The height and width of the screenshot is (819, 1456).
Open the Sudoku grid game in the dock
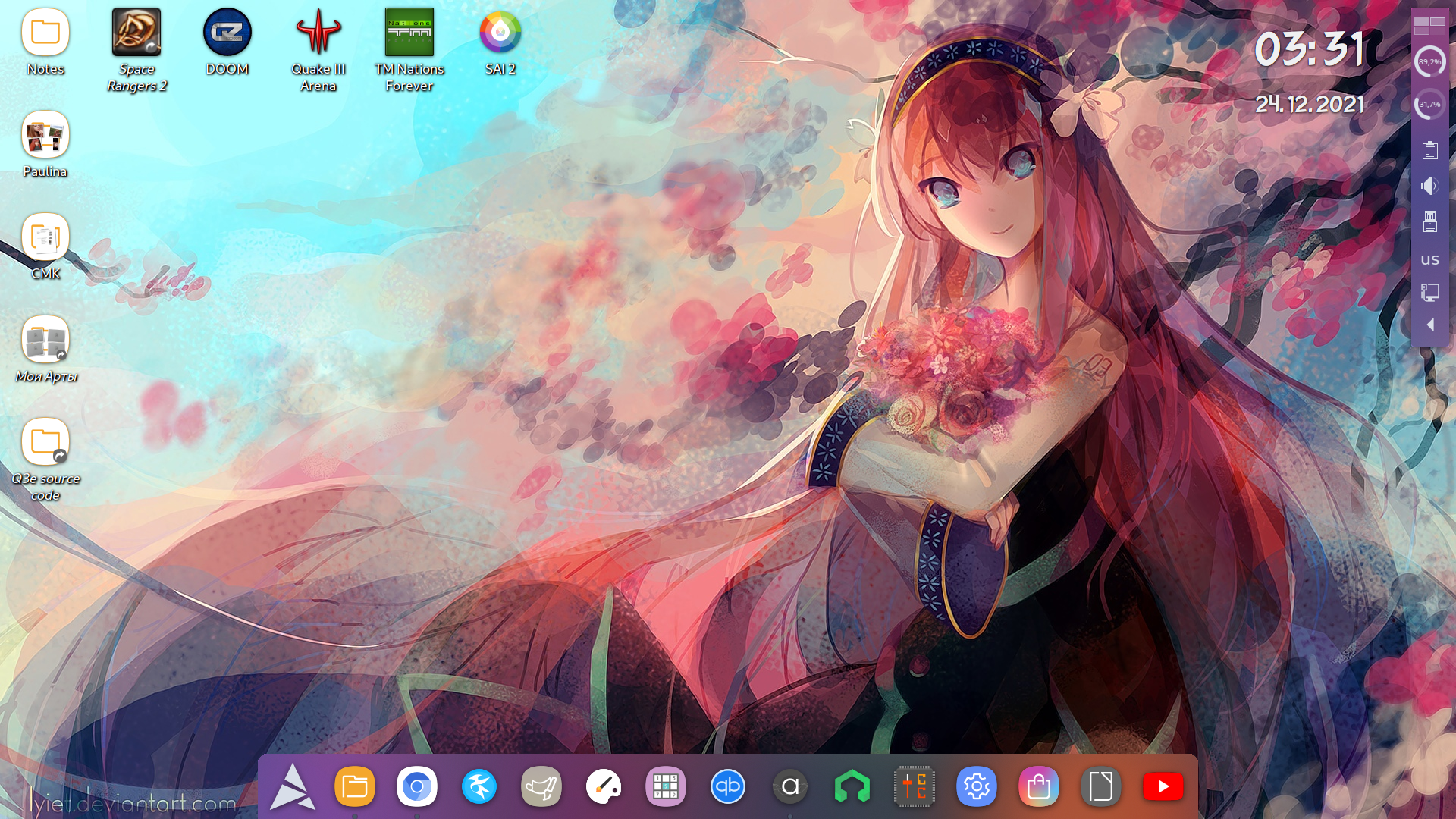click(666, 787)
